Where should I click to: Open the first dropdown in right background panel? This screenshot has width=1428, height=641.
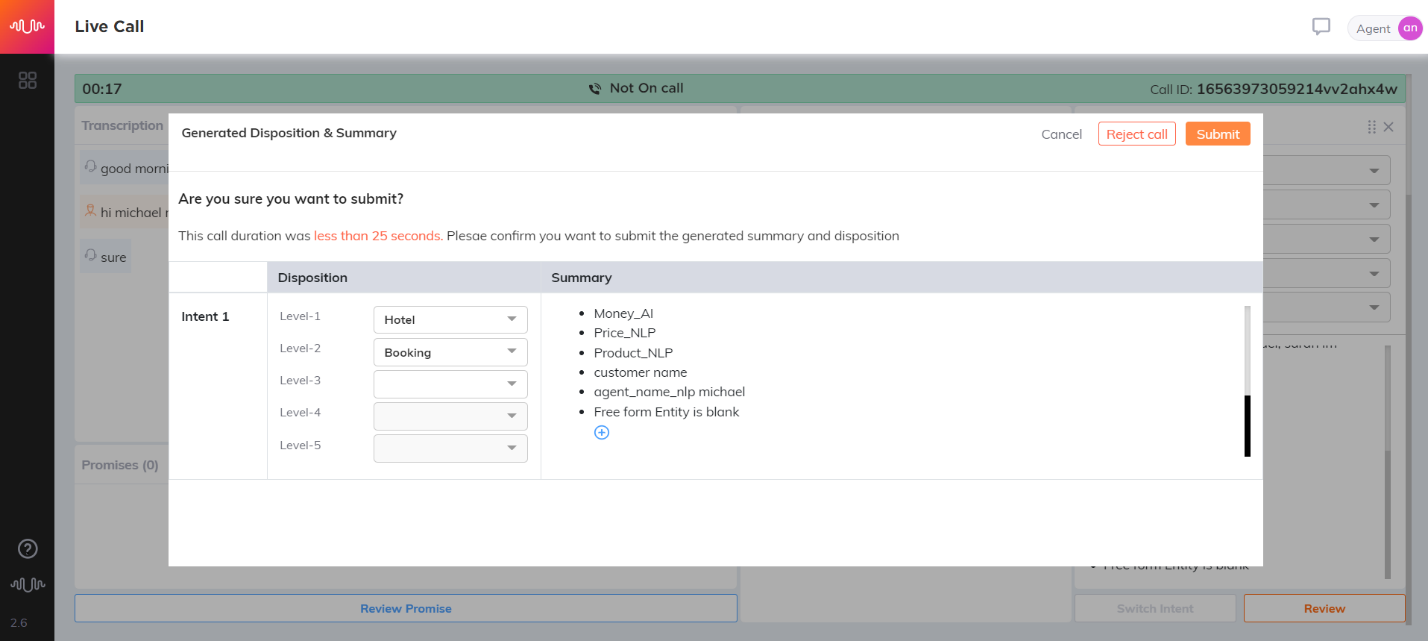point(1327,170)
